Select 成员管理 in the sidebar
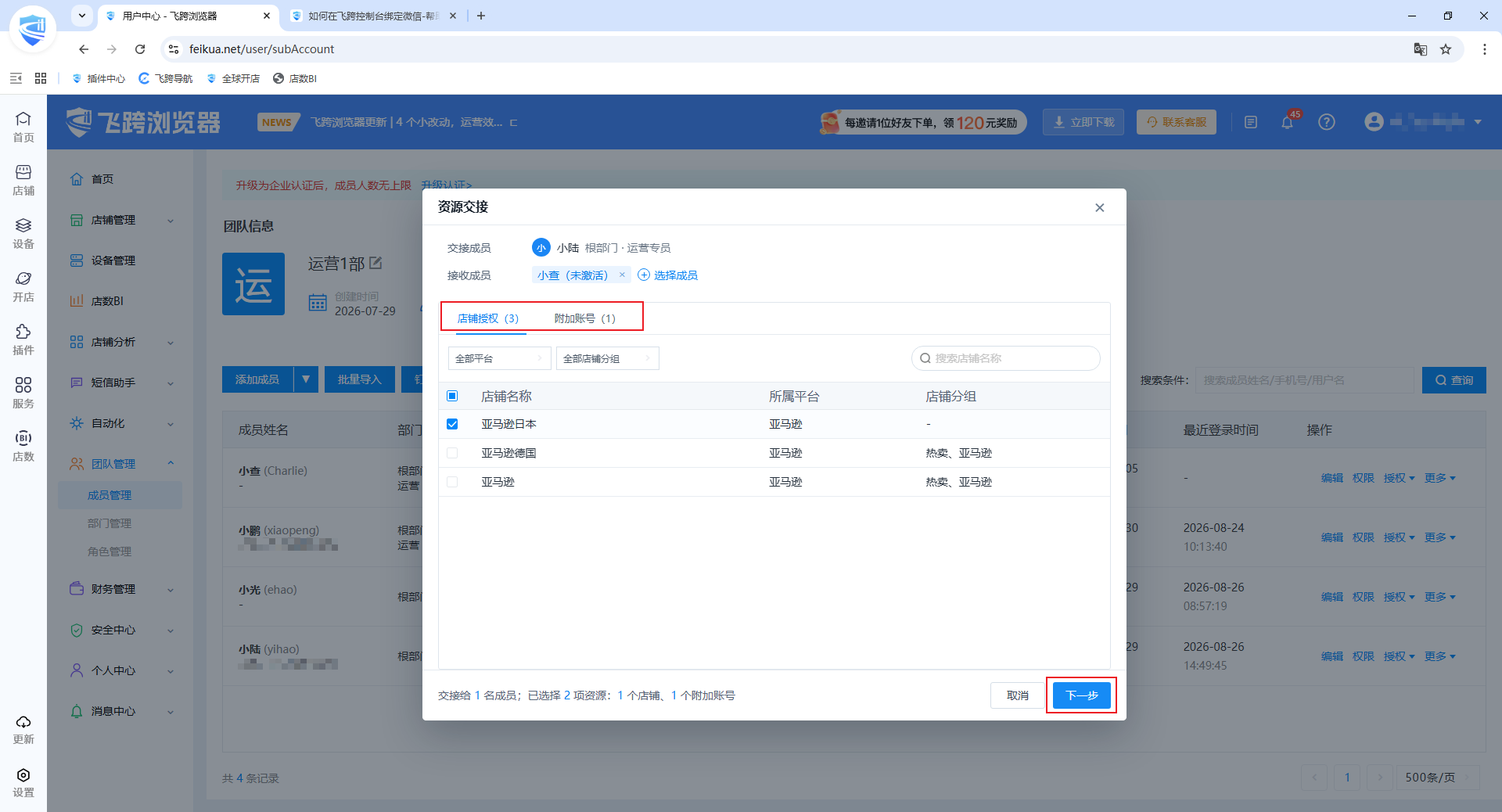The width and height of the screenshot is (1502, 812). coord(110,495)
